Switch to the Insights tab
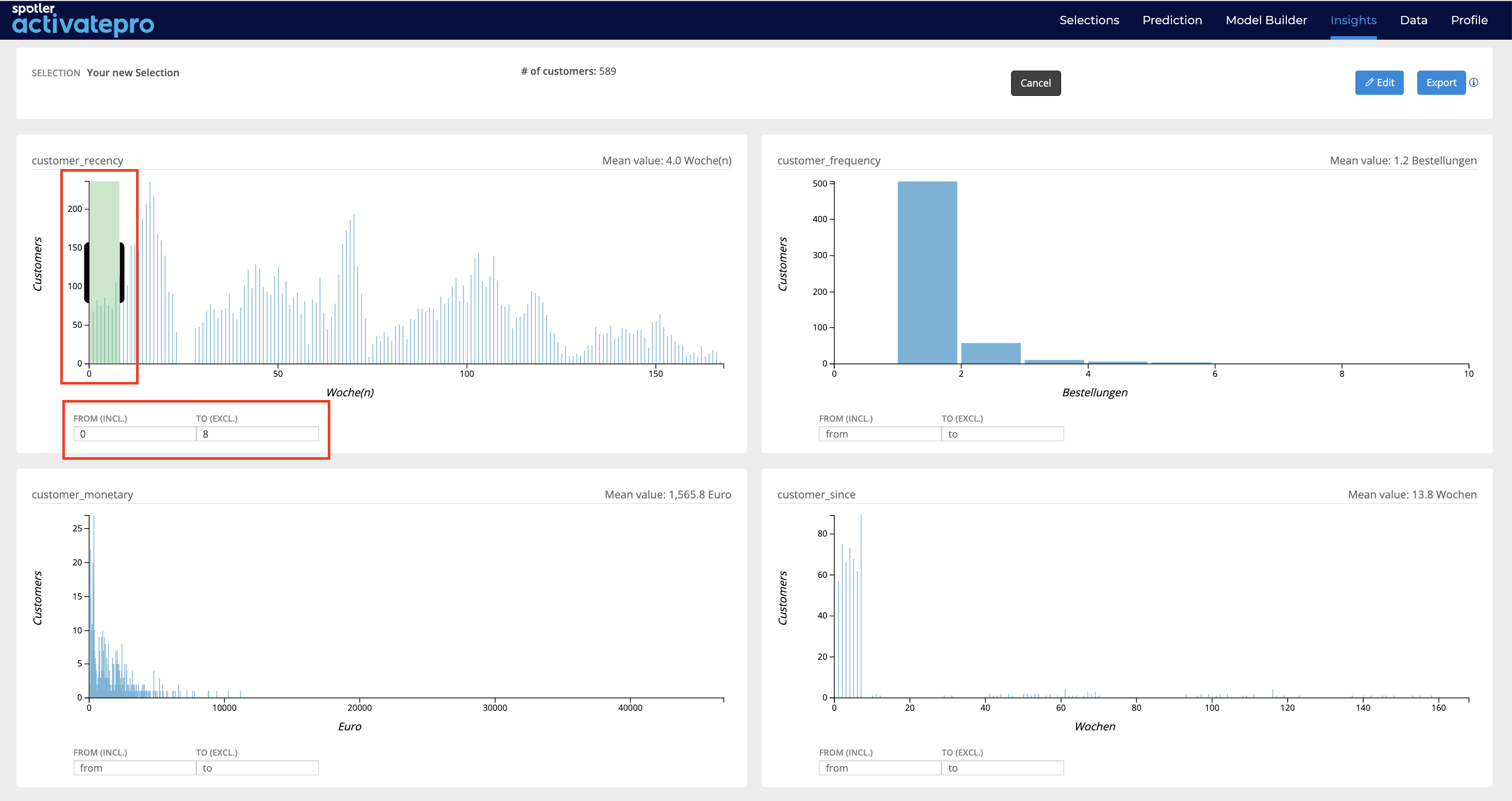The image size is (1512, 801). [x=1353, y=20]
